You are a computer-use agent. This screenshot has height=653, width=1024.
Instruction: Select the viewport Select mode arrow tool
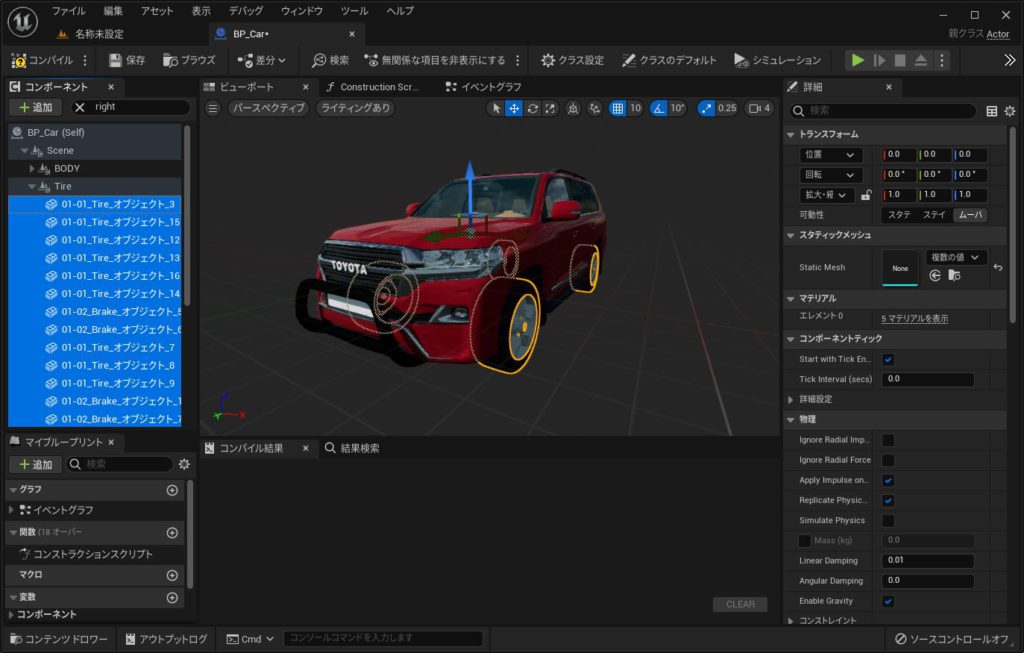tap(496, 108)
